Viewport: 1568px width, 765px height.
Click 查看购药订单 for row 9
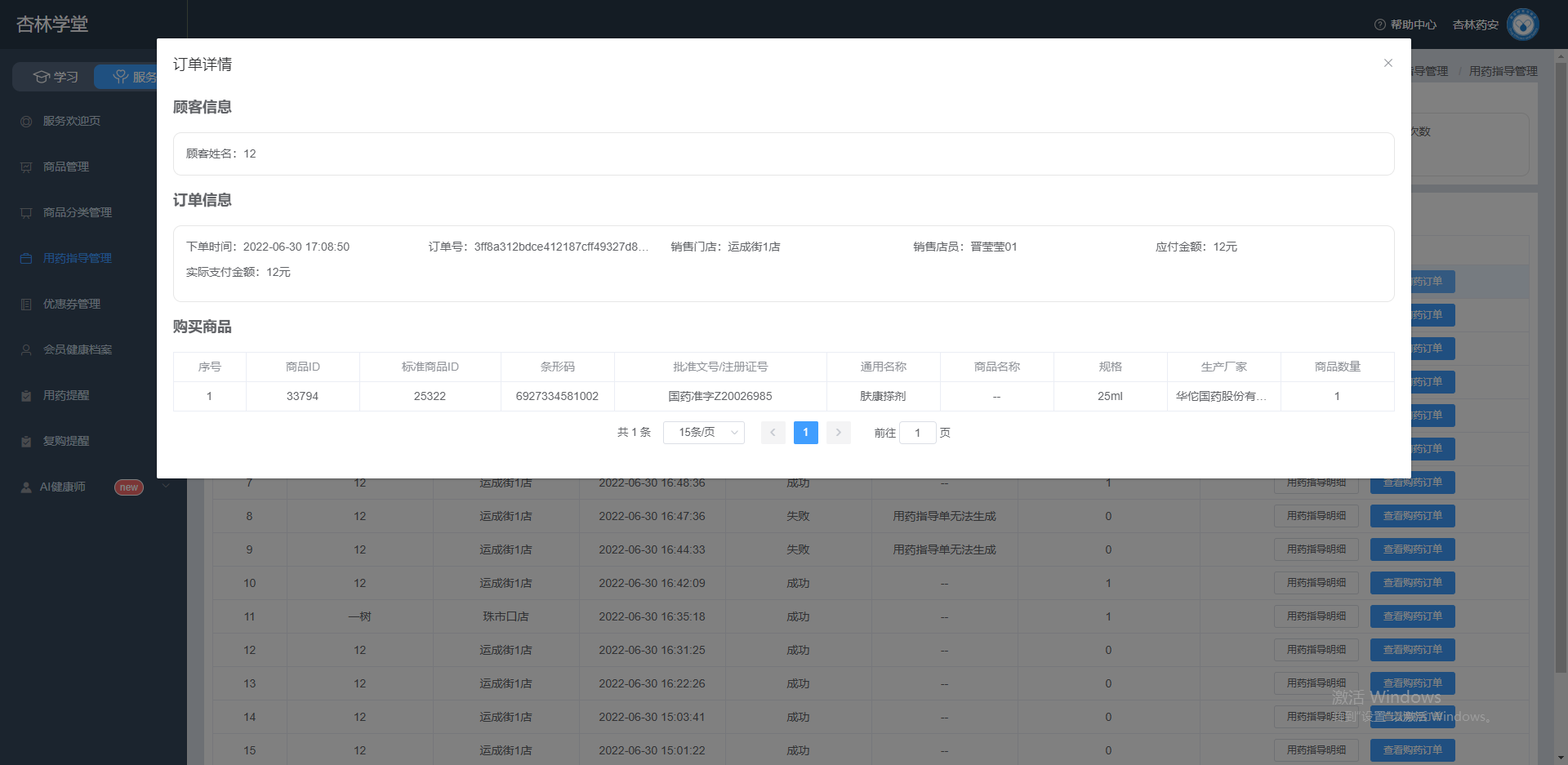[x=1412, y=549]
